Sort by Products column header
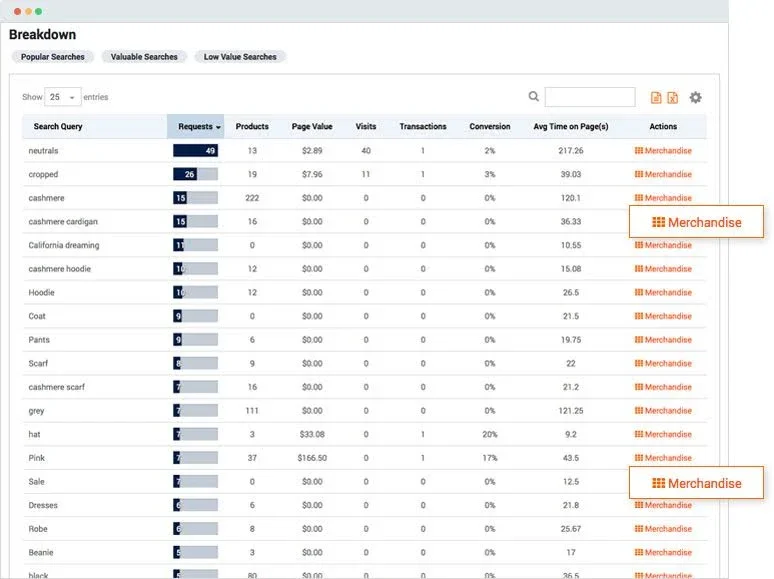774x579 pixels. point(252,126)
